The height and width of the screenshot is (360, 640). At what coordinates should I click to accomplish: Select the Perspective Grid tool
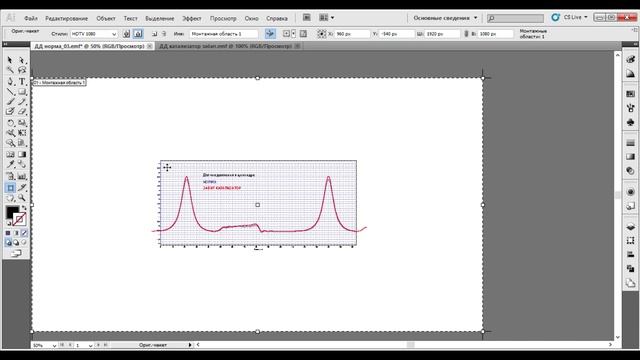[x=22, y=143]
